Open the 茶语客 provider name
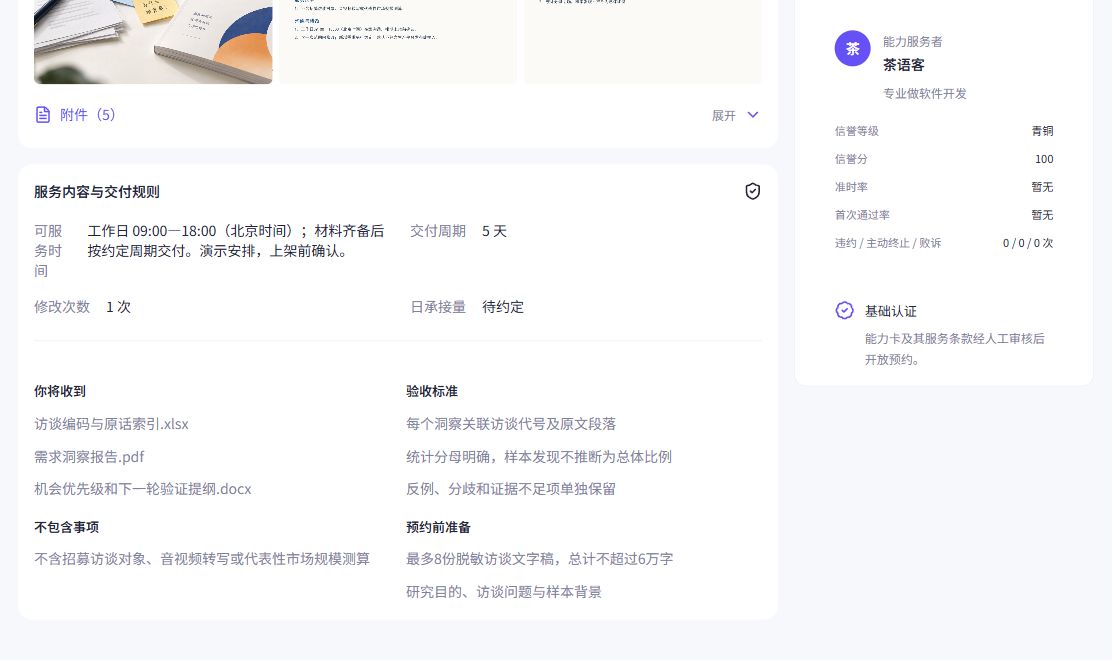 tap(904, 65)
